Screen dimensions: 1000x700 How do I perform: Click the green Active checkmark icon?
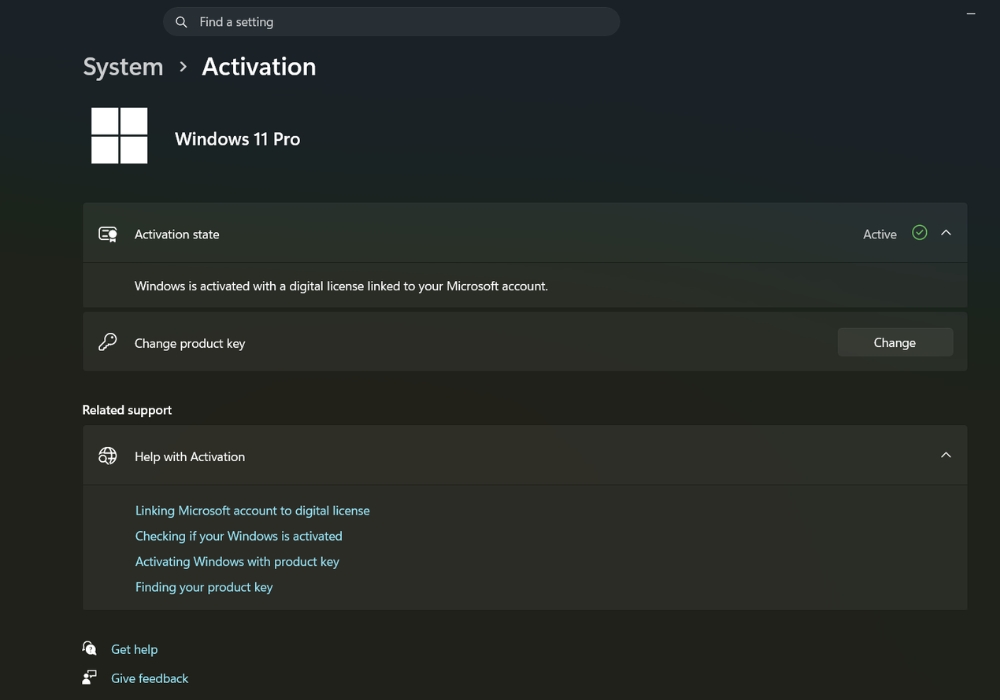point(919,233)
